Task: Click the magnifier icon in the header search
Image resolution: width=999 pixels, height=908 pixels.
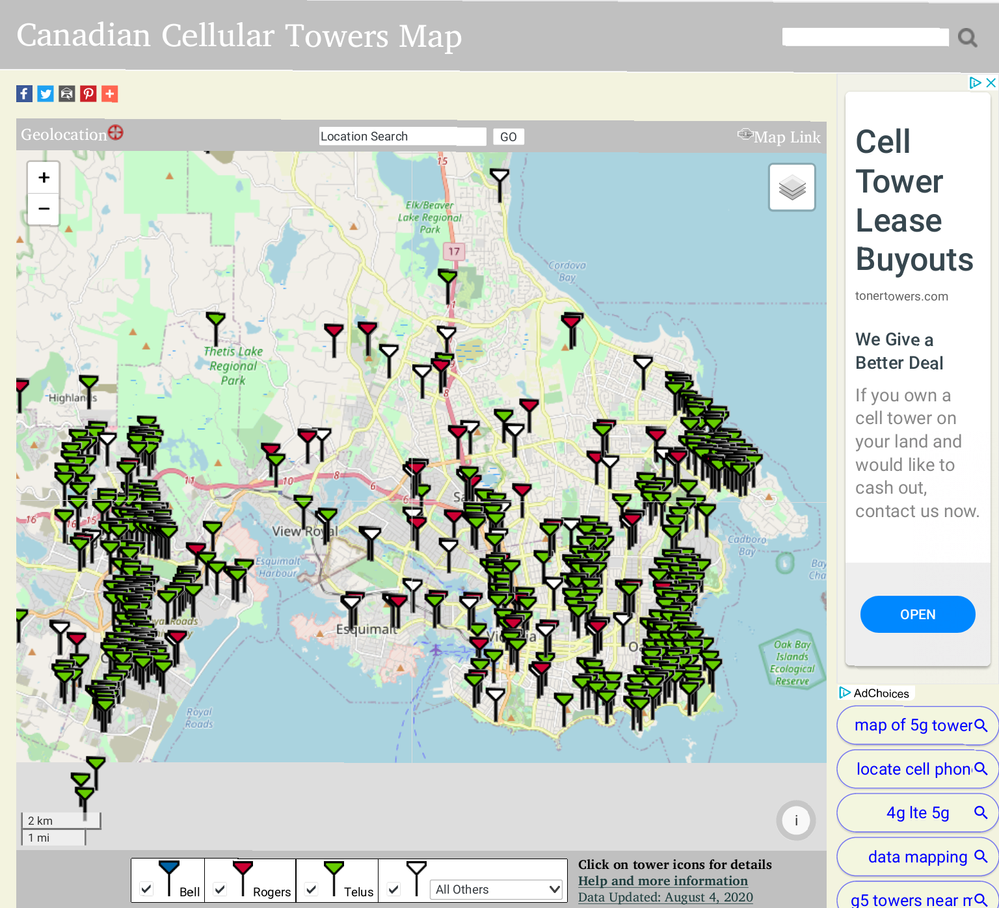Action: point(966,37)
